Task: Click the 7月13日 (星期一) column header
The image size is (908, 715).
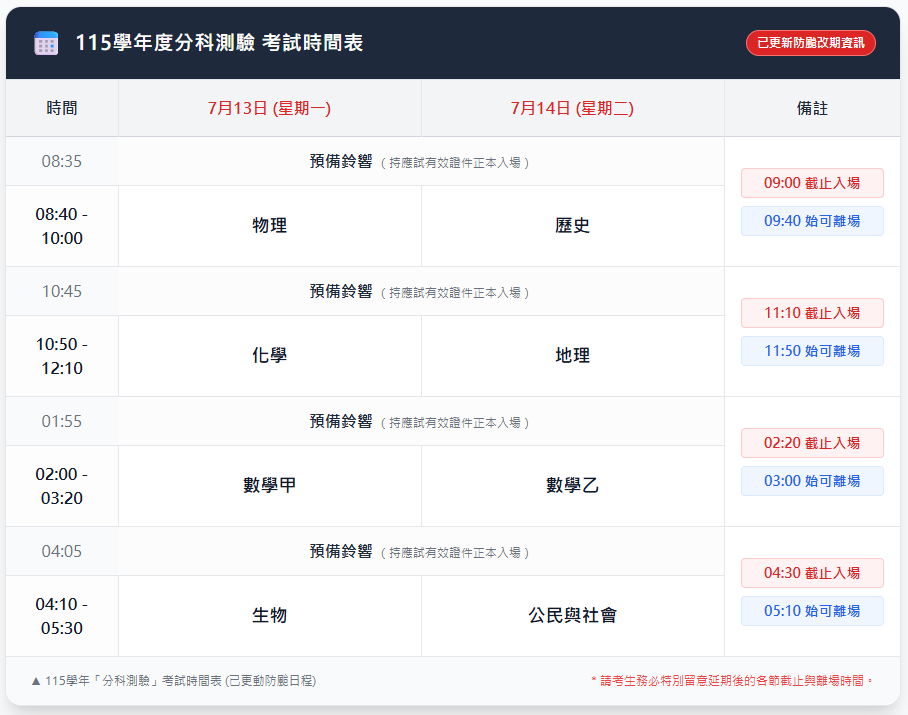Action: (x=270, y=108)
